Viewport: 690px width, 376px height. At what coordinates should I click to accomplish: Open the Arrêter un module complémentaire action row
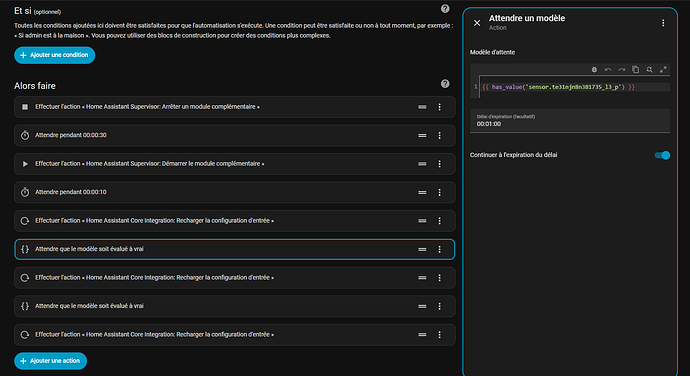235,107
